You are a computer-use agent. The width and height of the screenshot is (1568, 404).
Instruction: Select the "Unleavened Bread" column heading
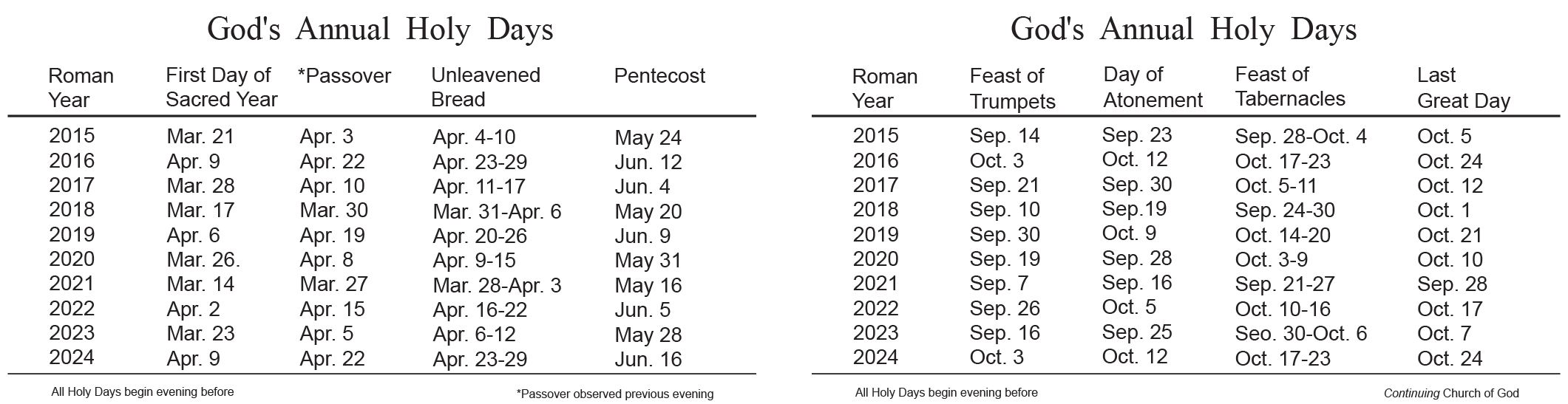click(485, 87)
